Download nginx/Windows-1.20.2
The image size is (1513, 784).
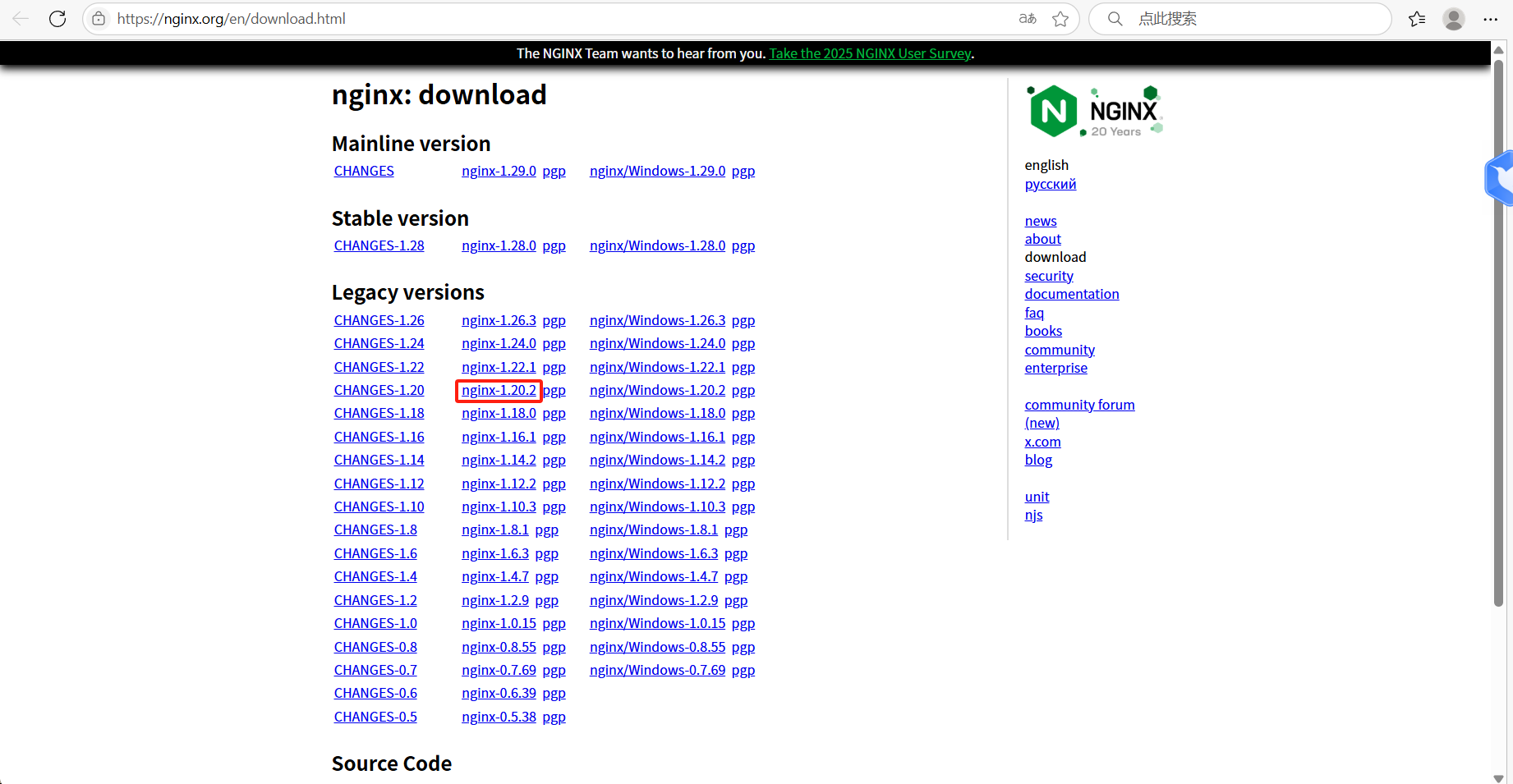coord(657,390)
